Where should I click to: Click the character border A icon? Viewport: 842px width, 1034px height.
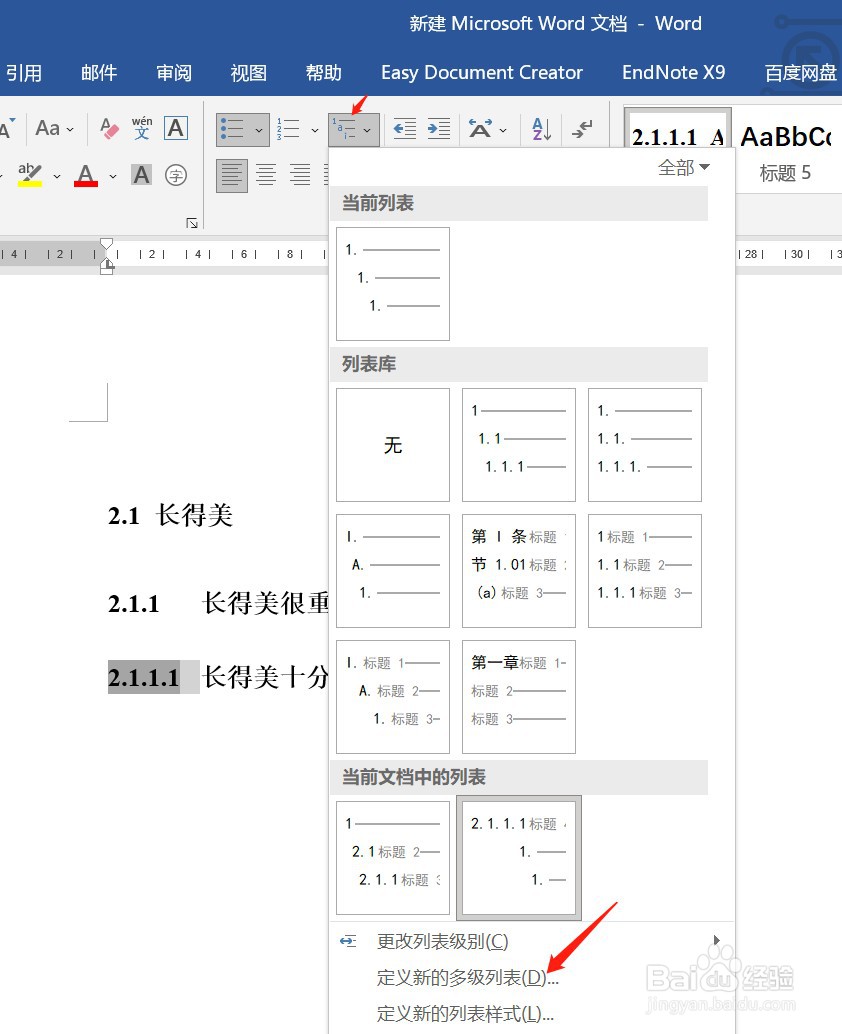176,128
